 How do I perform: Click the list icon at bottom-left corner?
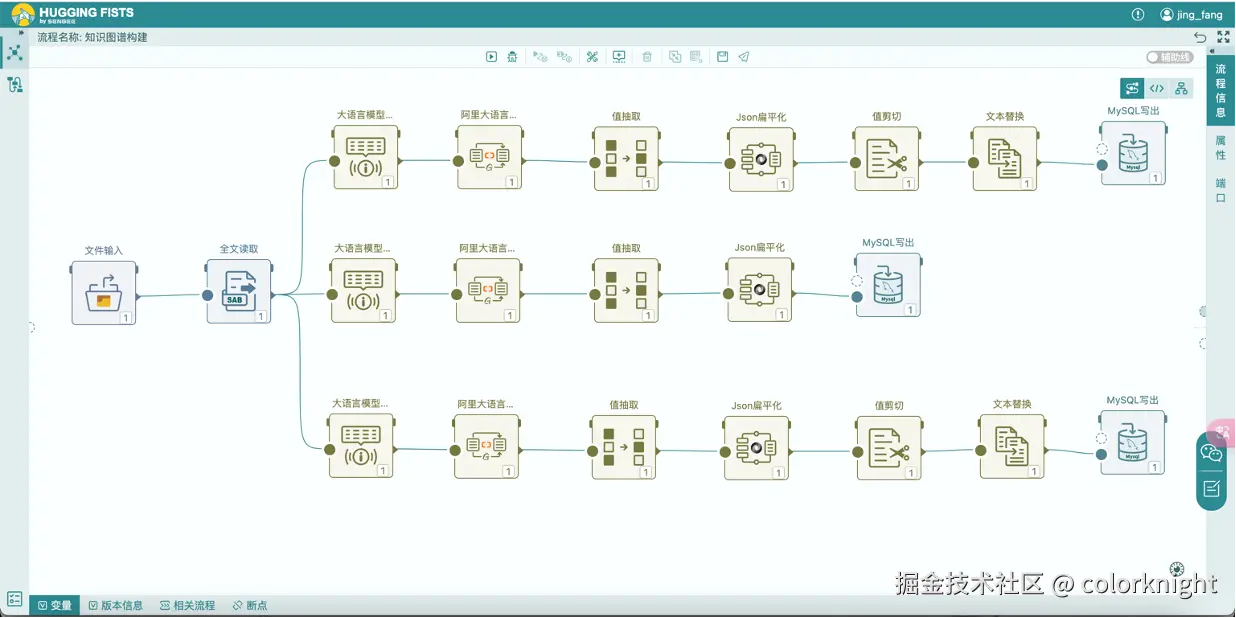[x=14, y=599]
